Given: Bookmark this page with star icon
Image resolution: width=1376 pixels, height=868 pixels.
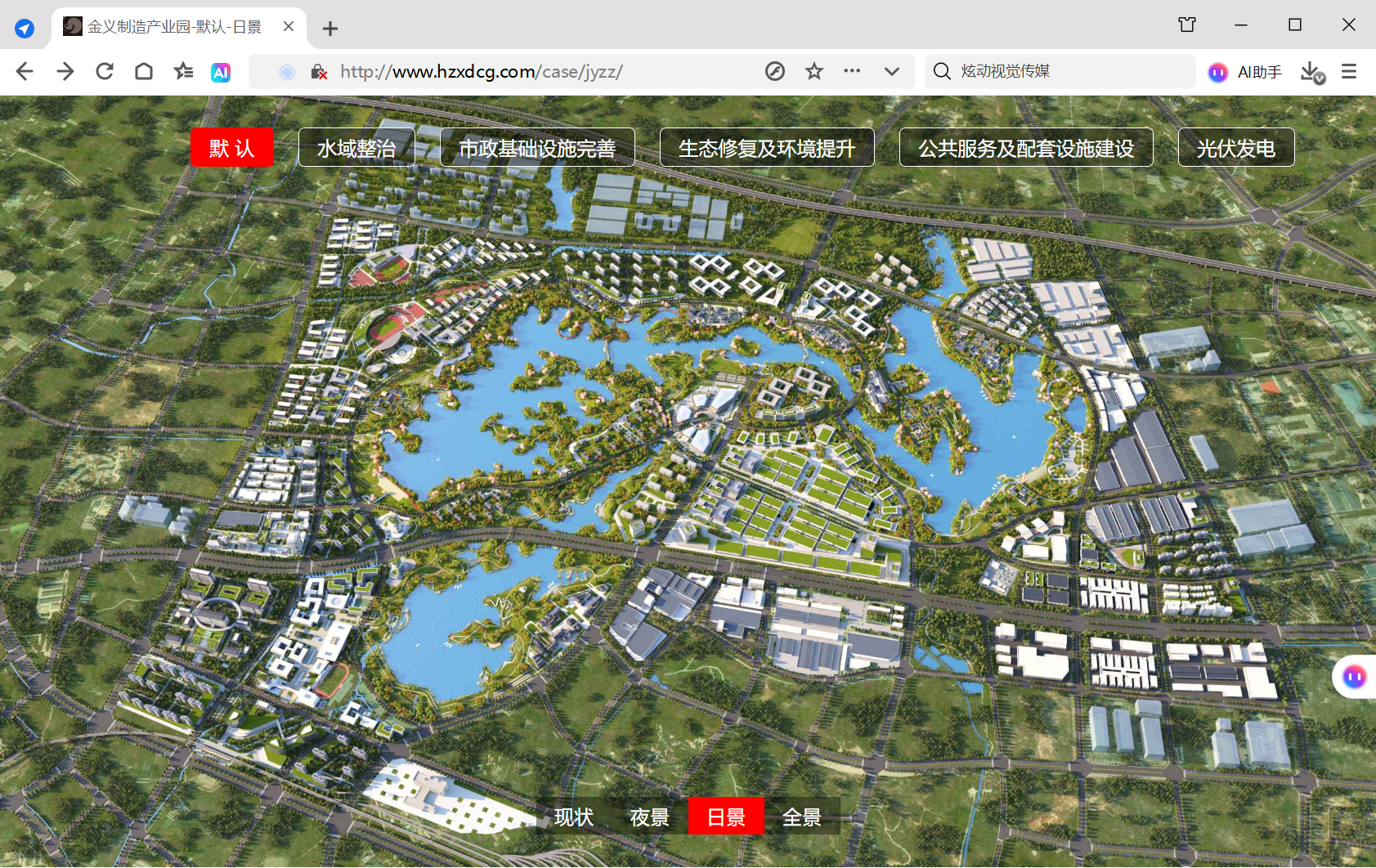Looking at the screenshot, I should (814, 72).
